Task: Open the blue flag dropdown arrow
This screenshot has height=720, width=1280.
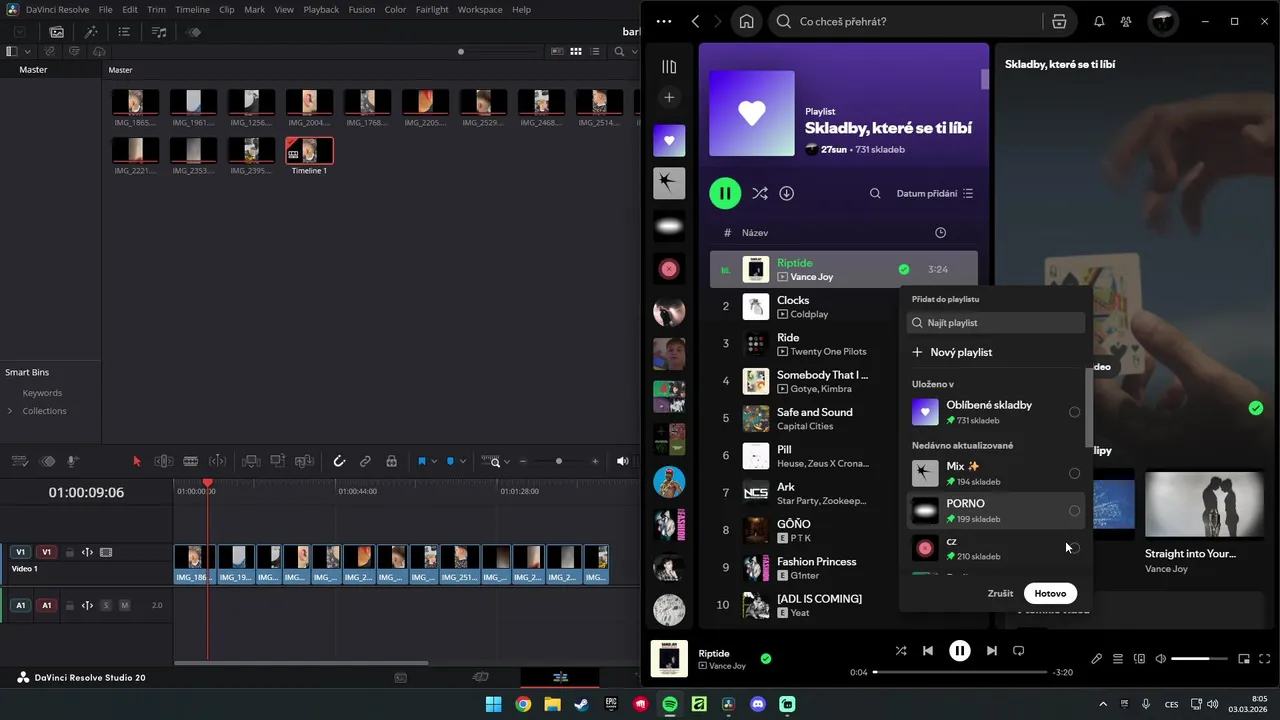Action: (x=434, y=462)
